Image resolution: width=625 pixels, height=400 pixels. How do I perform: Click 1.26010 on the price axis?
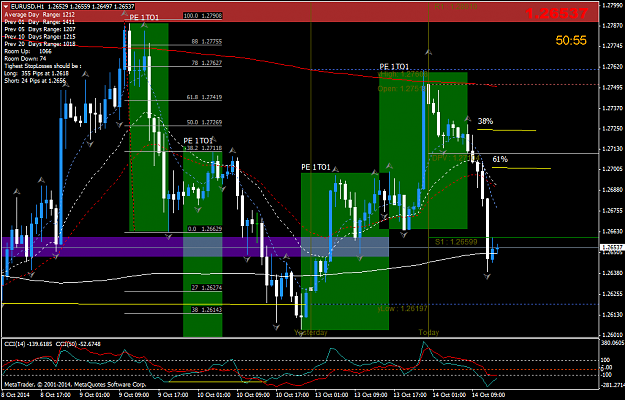pyautogui.click(x=612, y=335)
